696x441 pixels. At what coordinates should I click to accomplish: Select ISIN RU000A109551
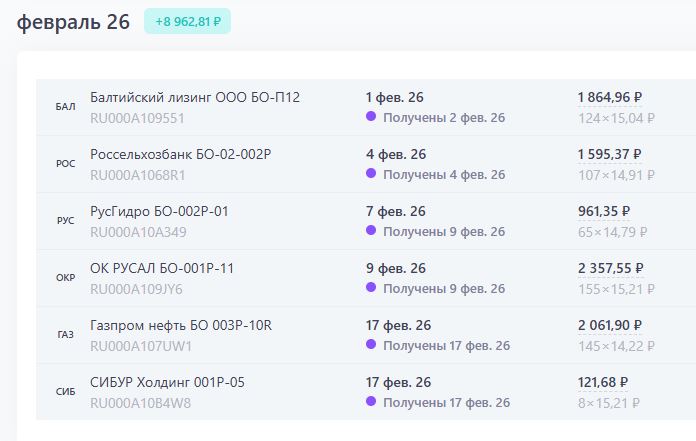pyautogui.click(x=137, y=118)
